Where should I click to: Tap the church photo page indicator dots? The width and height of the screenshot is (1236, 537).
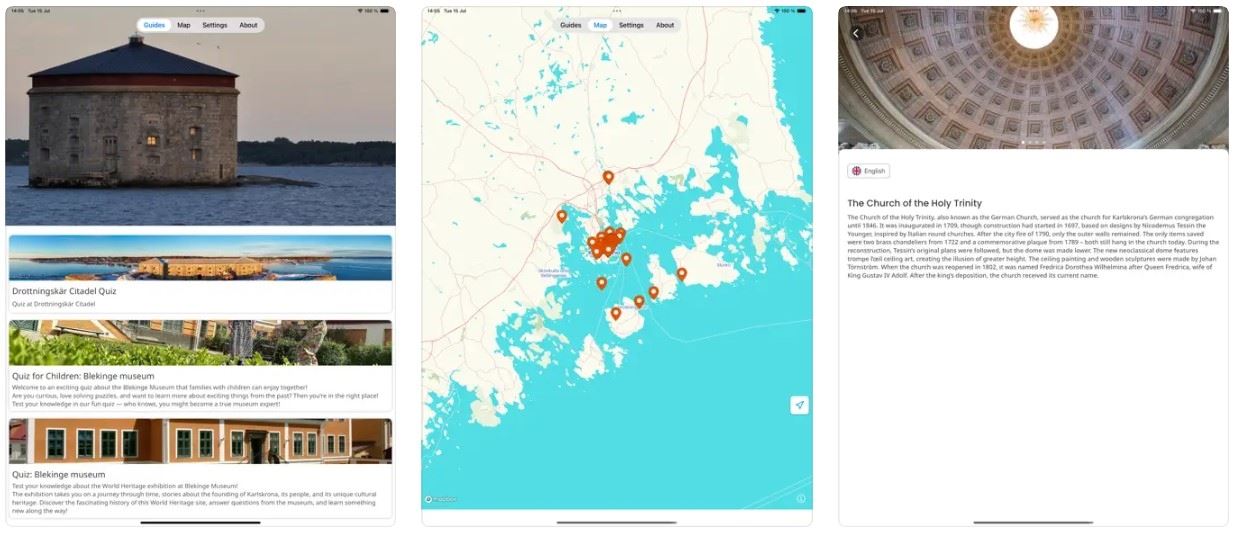tap(1033, 143)
